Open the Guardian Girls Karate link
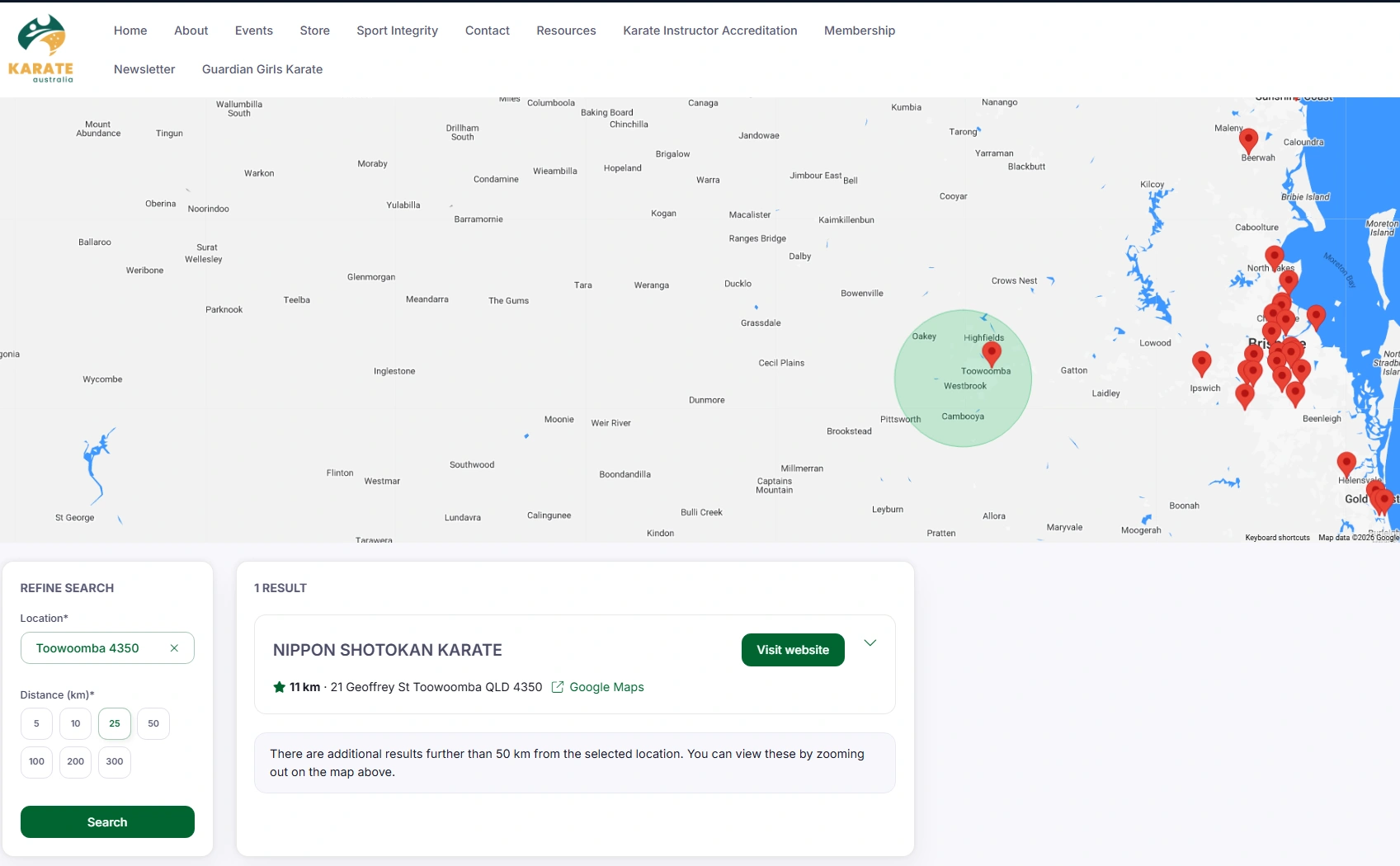The image size is (1400, 866). pos(262,69)
